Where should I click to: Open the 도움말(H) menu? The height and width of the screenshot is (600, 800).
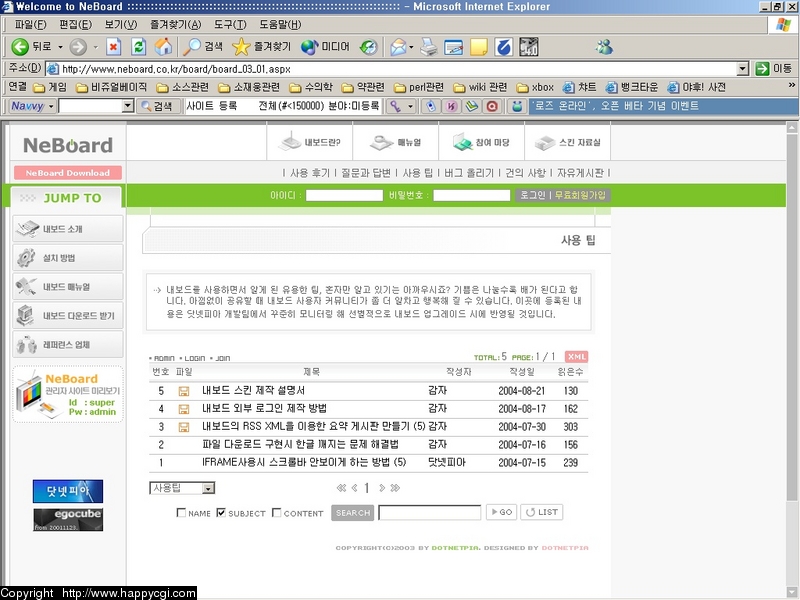click(x=280, y=24)
